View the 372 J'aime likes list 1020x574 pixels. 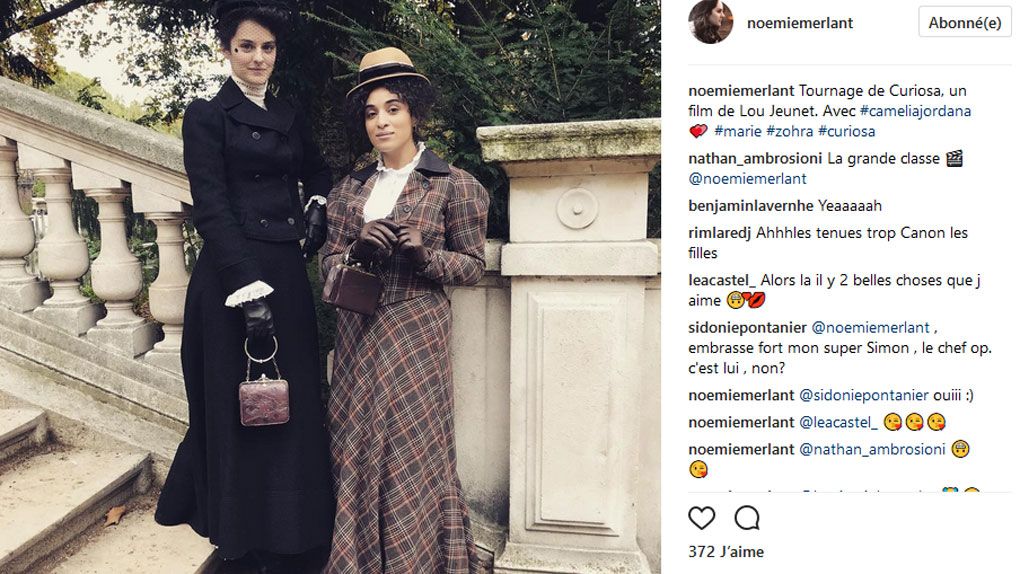pyautogui.click(x=726, y=552)
